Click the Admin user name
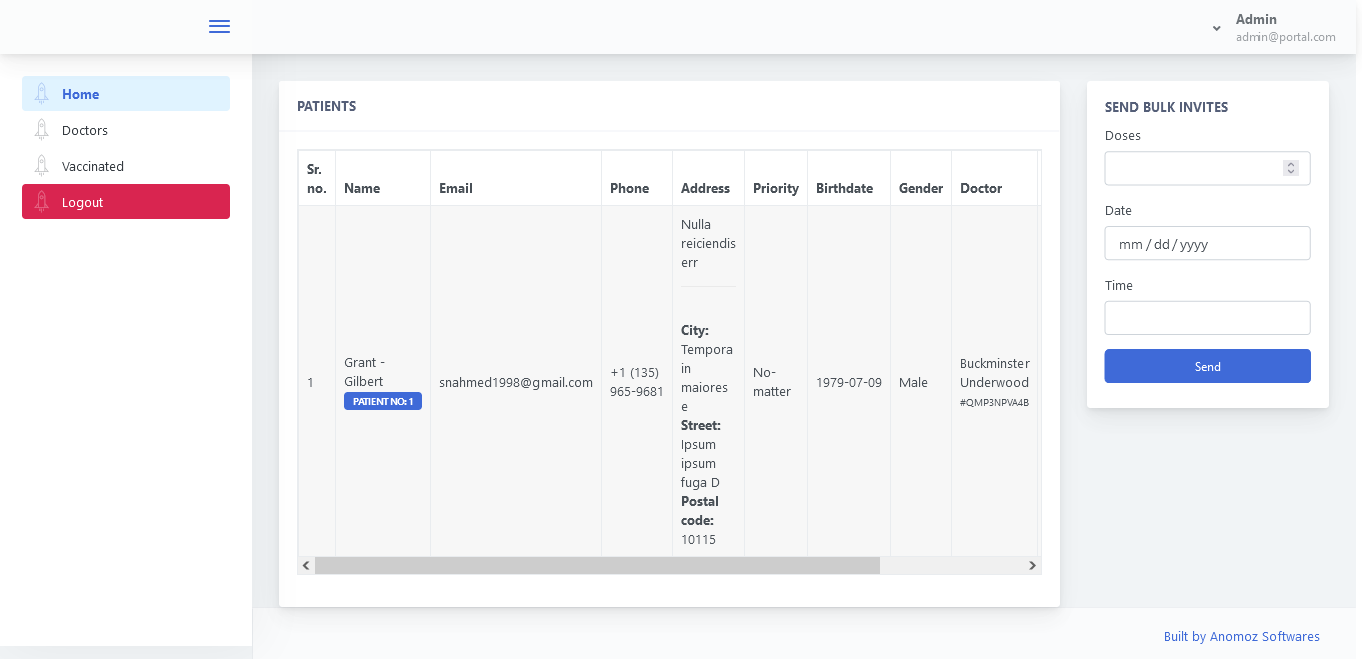 pyautogui.click(x=1256, y=19)
